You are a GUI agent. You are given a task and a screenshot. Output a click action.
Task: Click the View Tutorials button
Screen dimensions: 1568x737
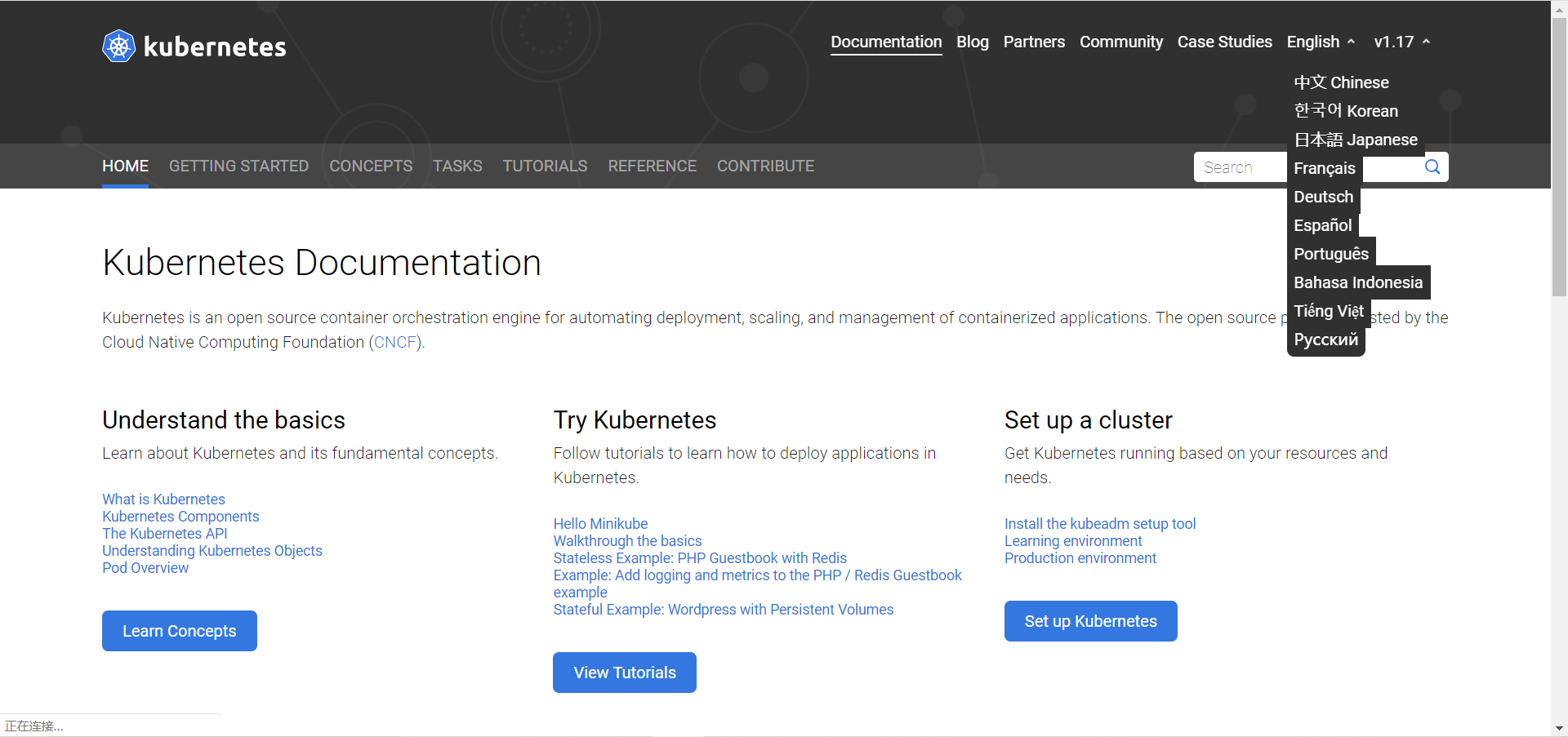[x=625, y=673]
